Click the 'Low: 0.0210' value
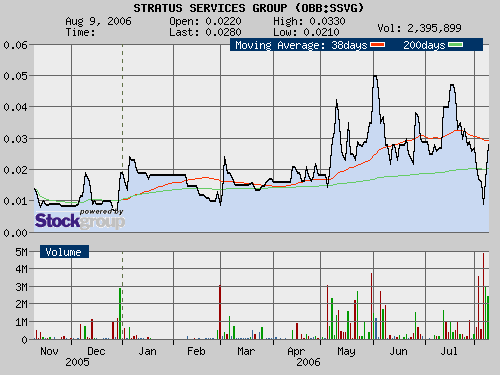The height and width of the screenshot is (375, 500). click(x=306, y=32)
